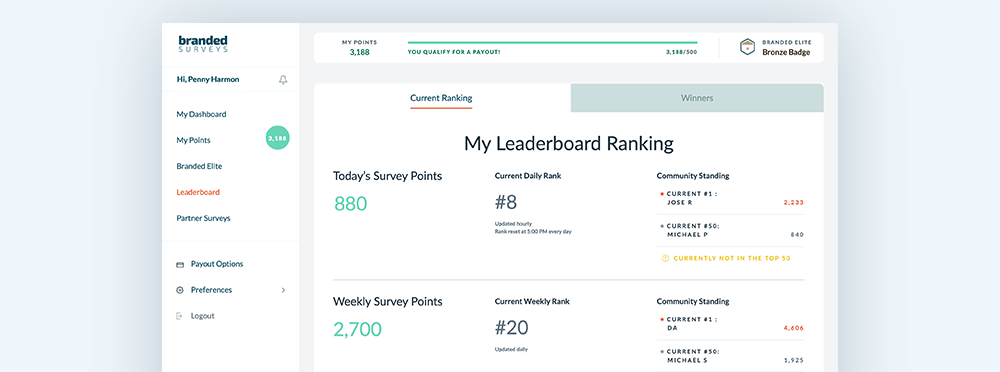Open My Points in the sidebar
Viewport: 1000px width, 372px height.
tap(193, 140)
